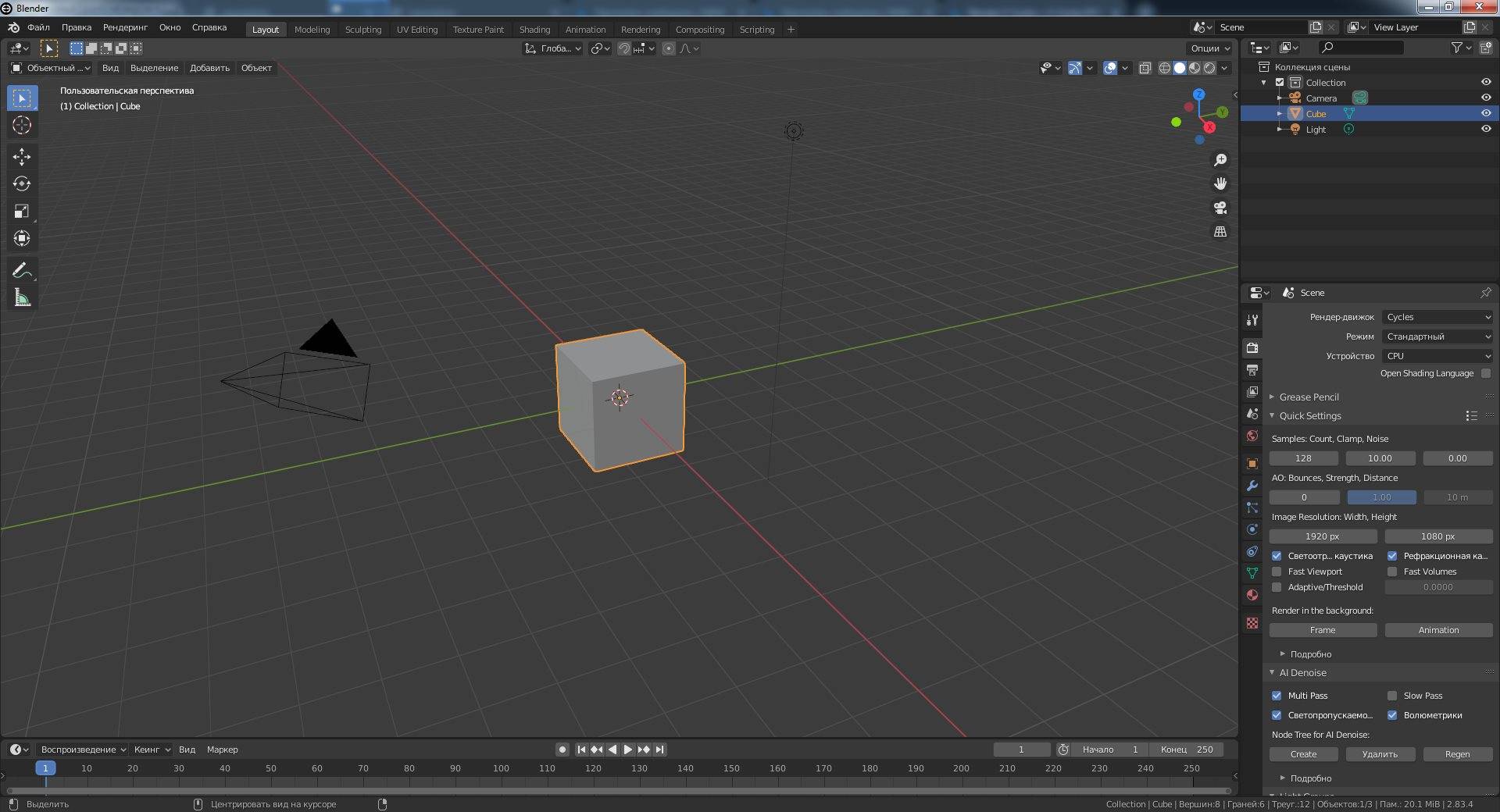Open the device CPU dropdown

click(x=1437, y=356)
